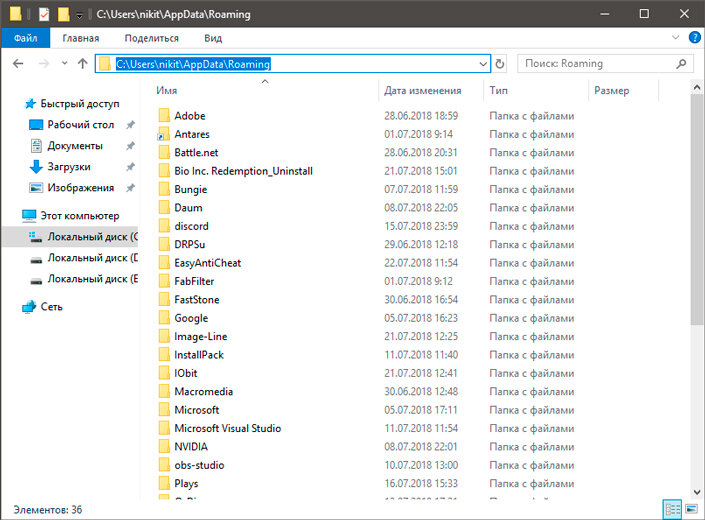Image resolution: width=705 pixels, height=520 pixels.
Task: Select the InstallPack folder name
Action: pos(199,355)
